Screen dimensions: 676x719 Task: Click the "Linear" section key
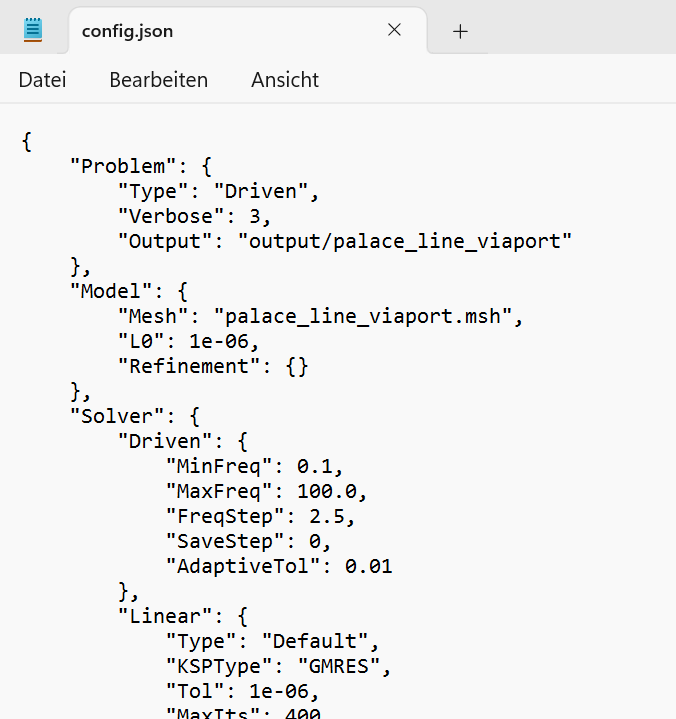pyautogui.click(x=165, y=616)
